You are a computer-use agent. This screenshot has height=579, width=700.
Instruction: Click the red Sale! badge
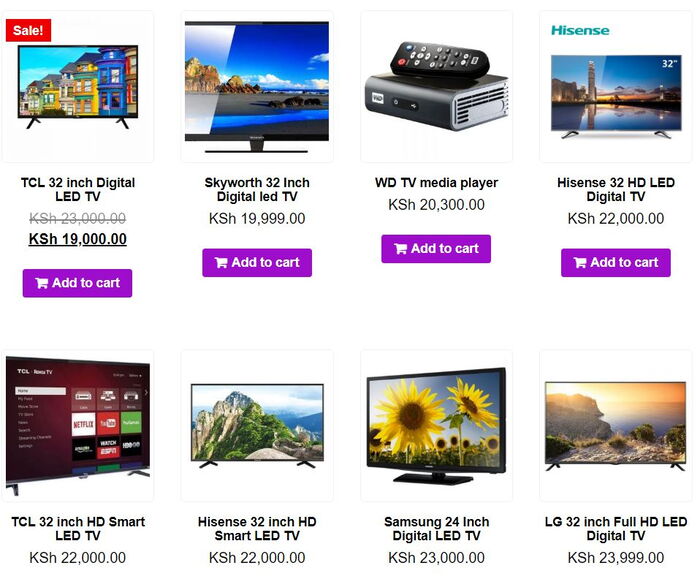[28, 30]
